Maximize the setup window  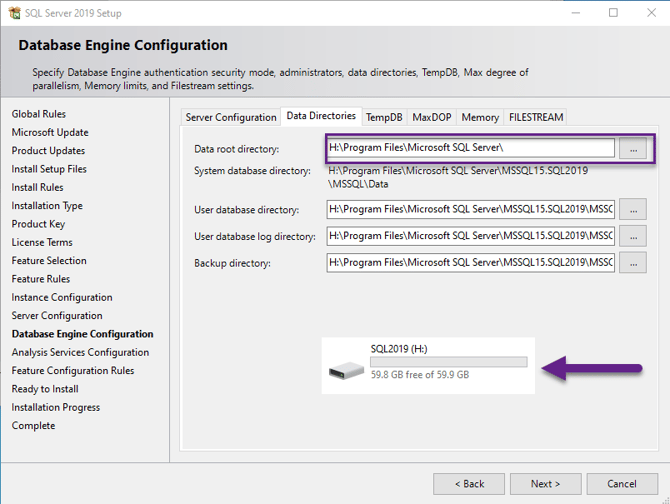[x=613, y=13]
